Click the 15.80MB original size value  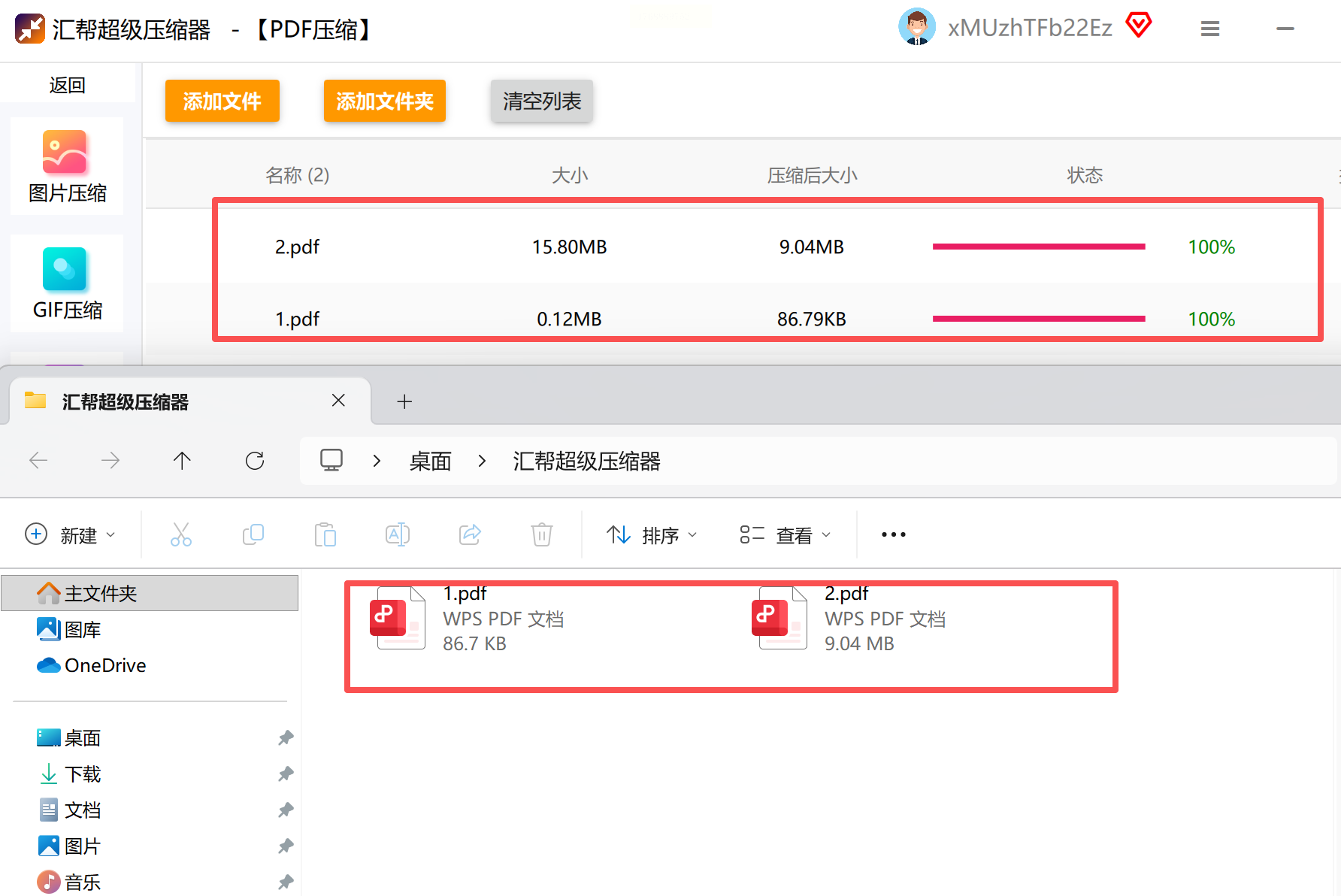pos(570,247)
